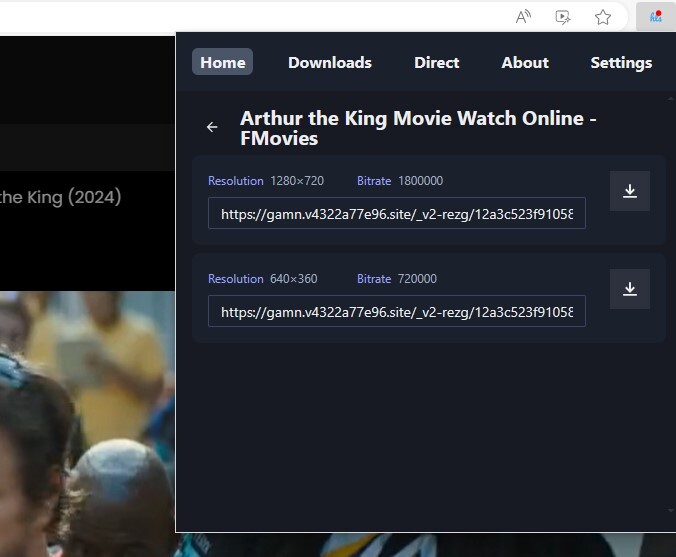Viewport: 676px width, 557px height.
Task: Open the Direct tab
Action: pos(437,63)
